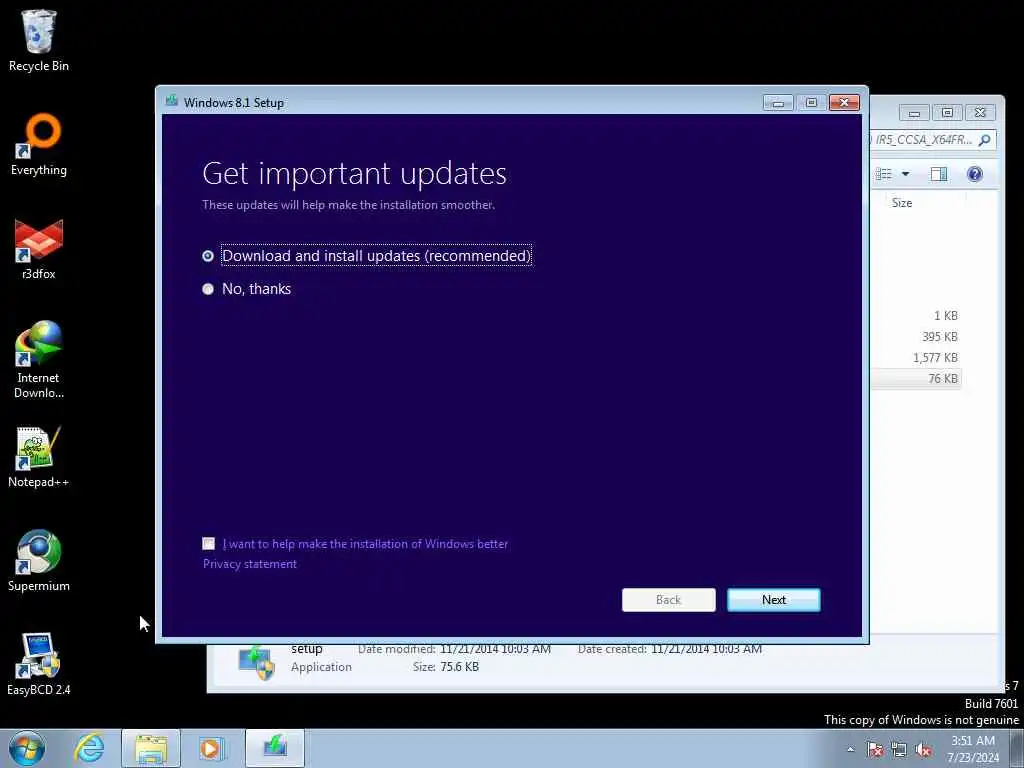Maximize the Windows 8.1 Setup window
Viewport: 1024px width, 768px height.
(x=811, y=103)
